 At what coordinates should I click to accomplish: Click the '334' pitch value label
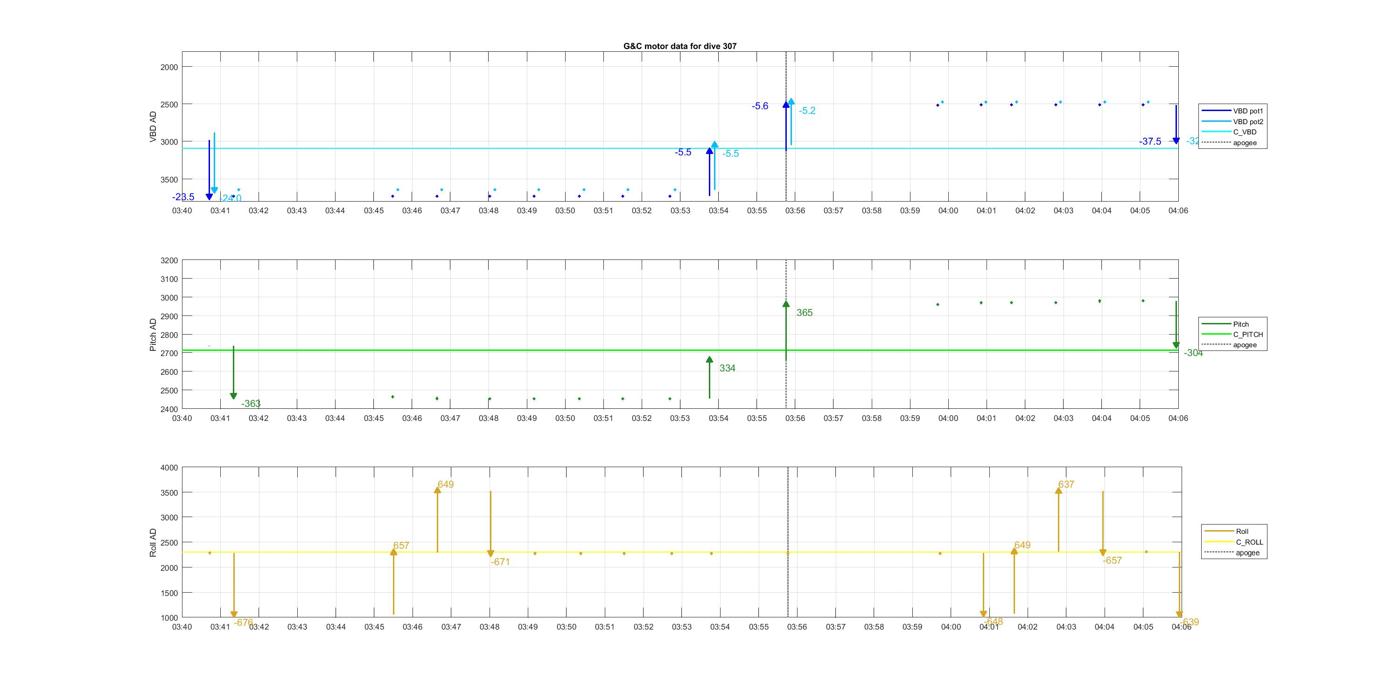(x=727, y=368)
